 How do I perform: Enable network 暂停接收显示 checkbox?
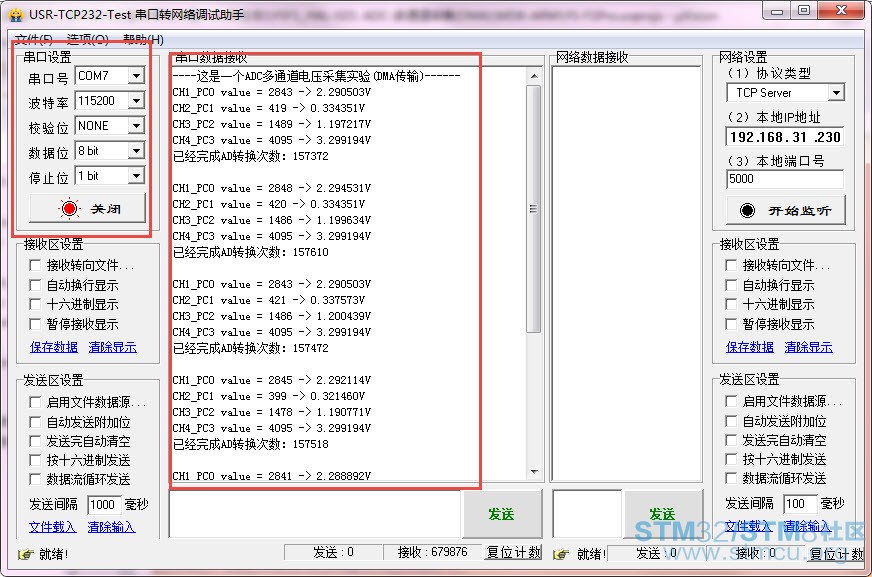[731, 324]
